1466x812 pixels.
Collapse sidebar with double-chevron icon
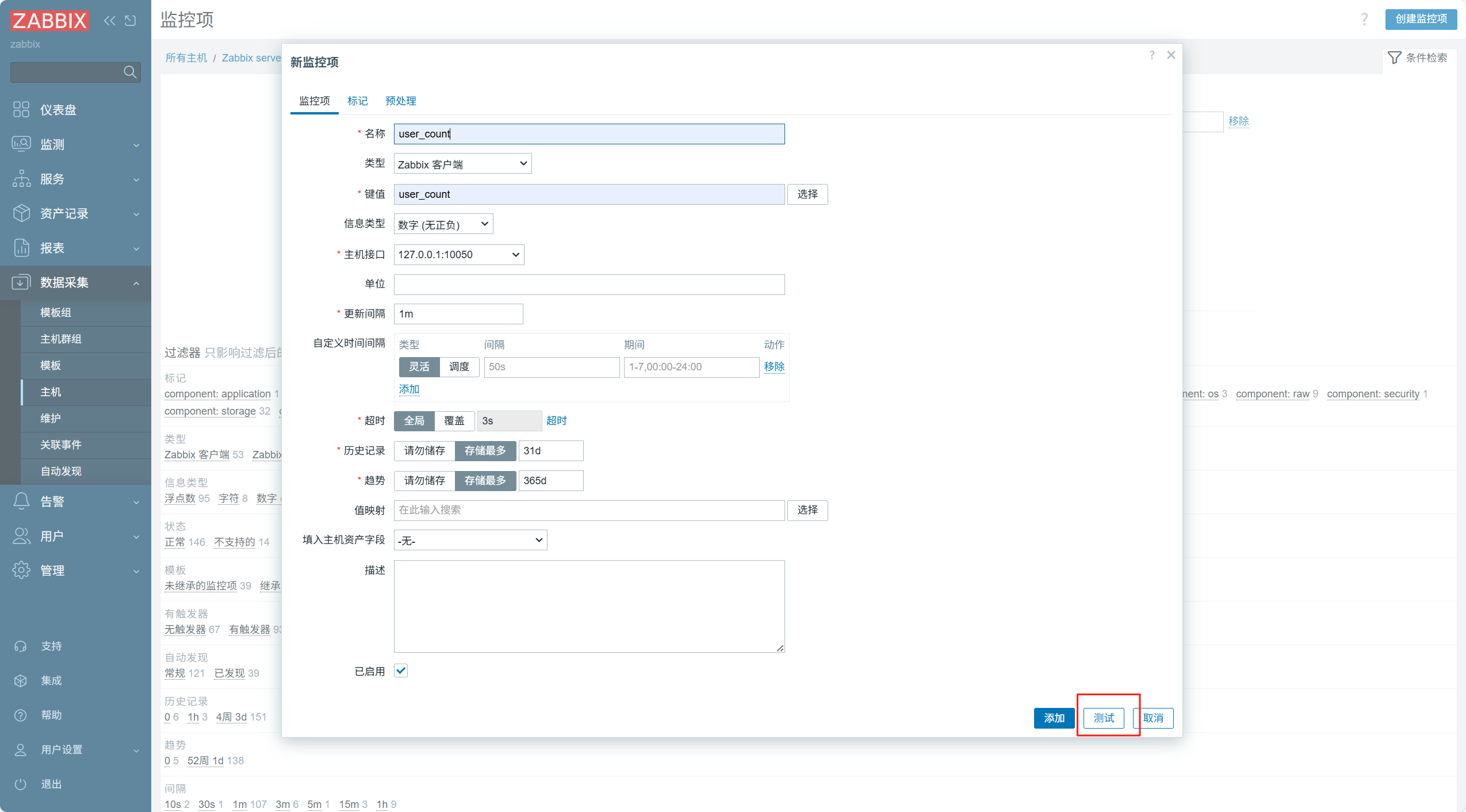[109, 21]
